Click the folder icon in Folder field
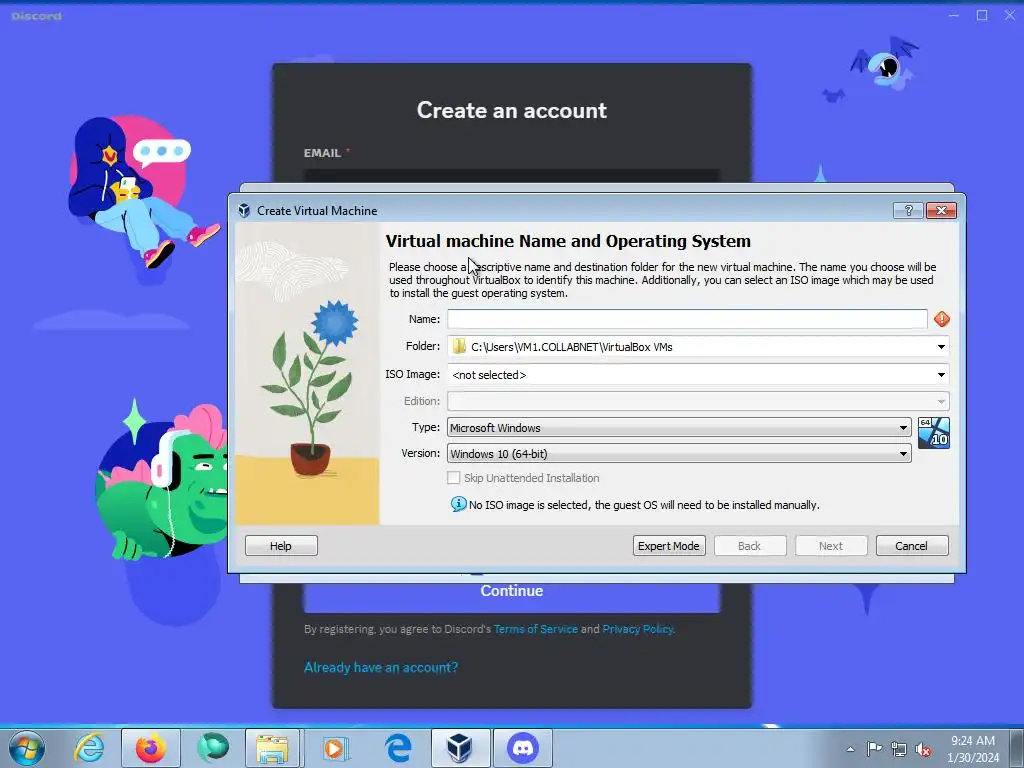Screen dimensions: 1024x768 tap(459, 346)
